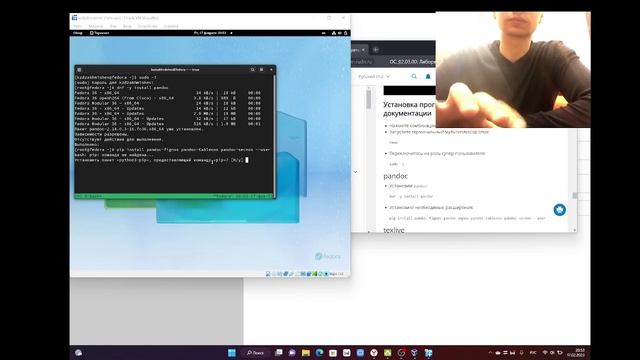Screen dimensions: 640x360
Task: Close the VirtualBox window
Action: click(343, 18)
